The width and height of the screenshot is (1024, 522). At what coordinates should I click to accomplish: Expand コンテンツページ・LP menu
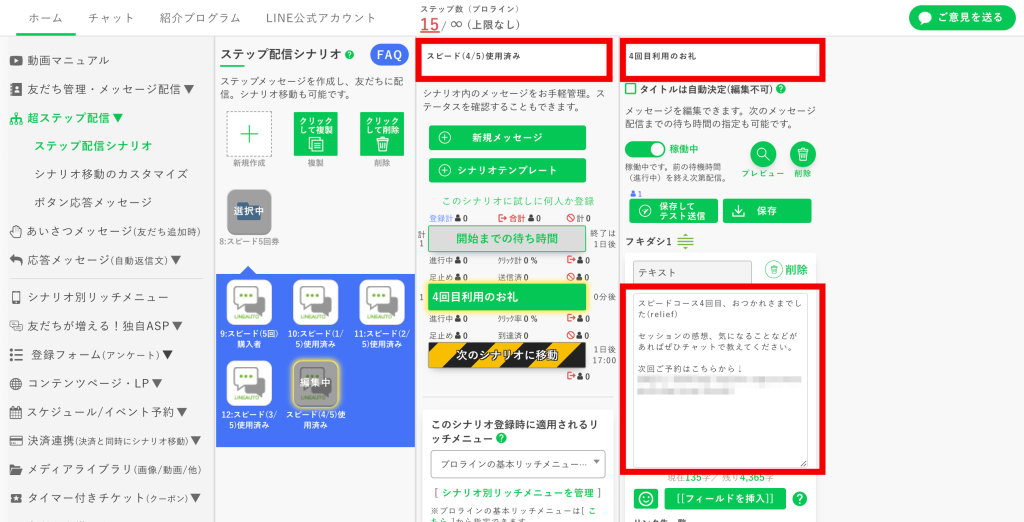86,383
